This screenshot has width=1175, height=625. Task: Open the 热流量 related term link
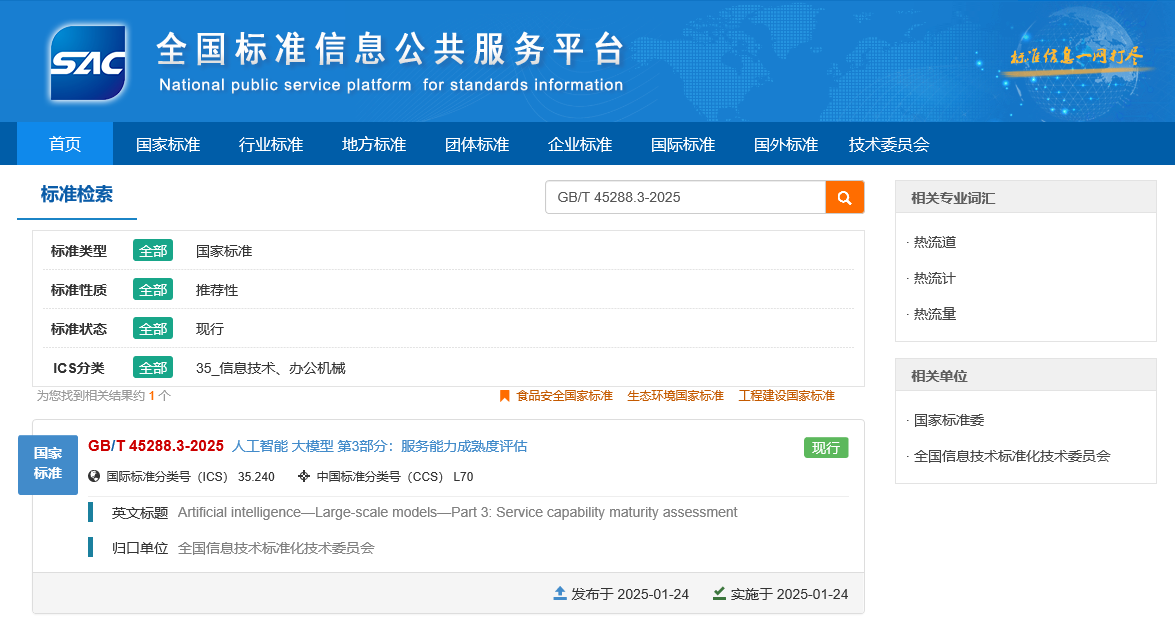click(x=934, y=314)
